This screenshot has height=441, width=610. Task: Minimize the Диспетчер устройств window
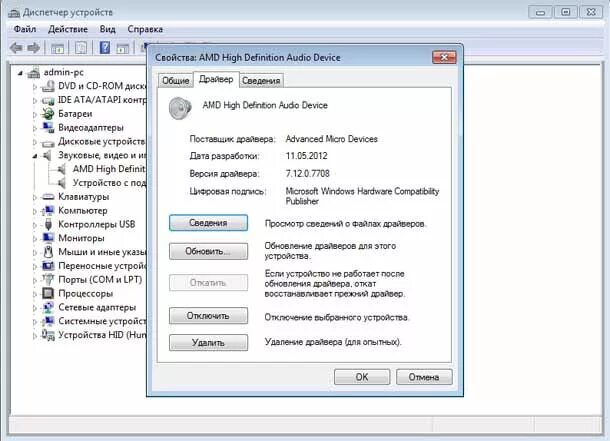click(540, 12)
